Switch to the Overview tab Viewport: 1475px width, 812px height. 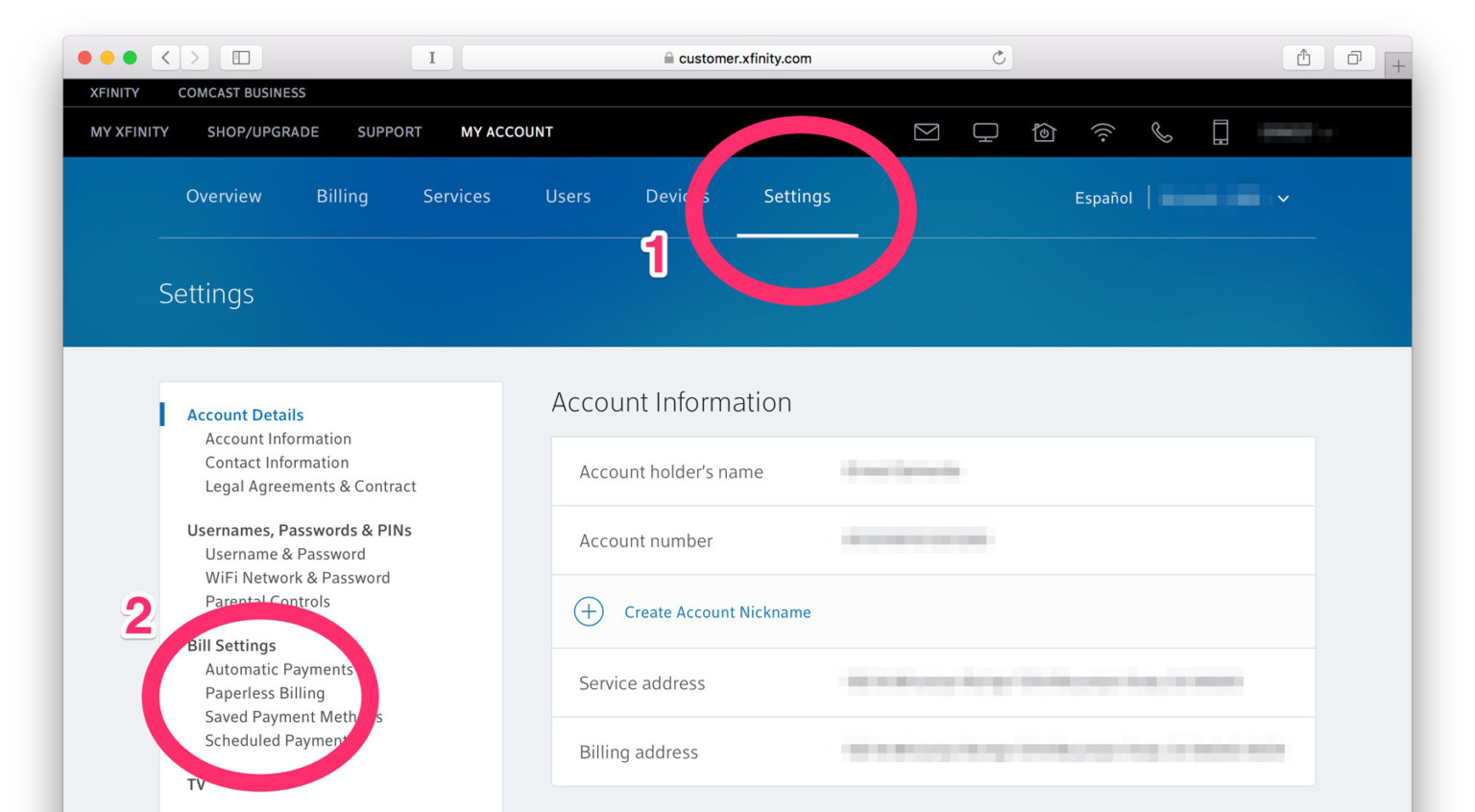[x=224, y=196]
